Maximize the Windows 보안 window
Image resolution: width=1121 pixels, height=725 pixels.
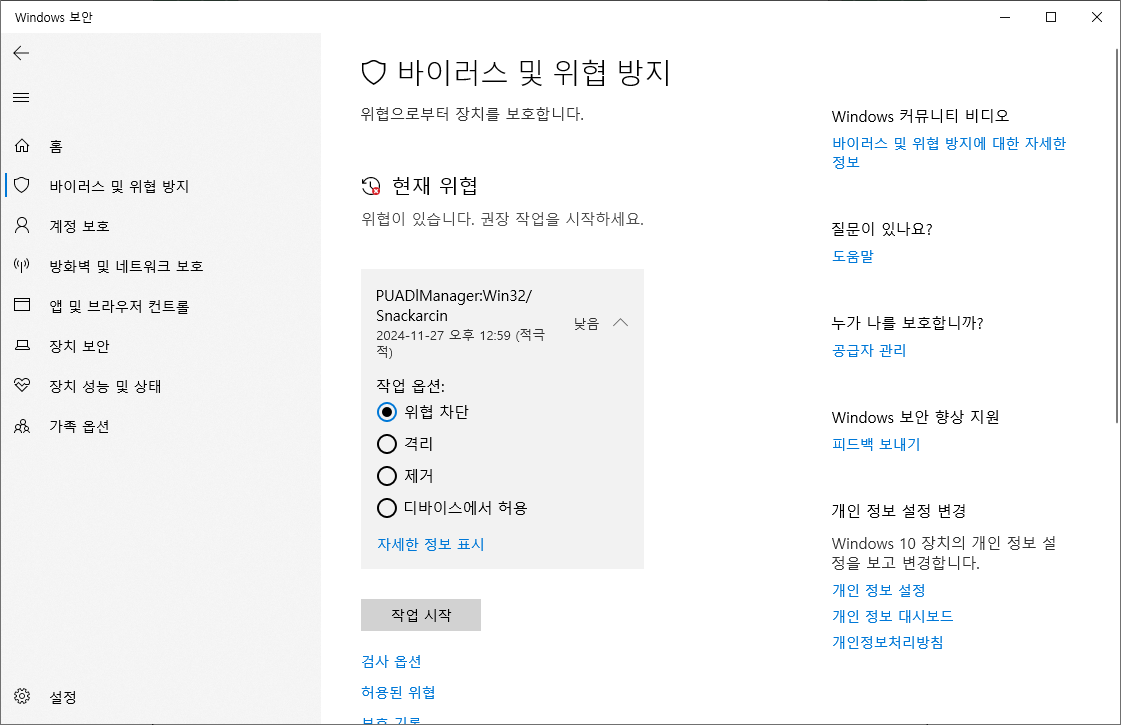[x=1051, y=17]
